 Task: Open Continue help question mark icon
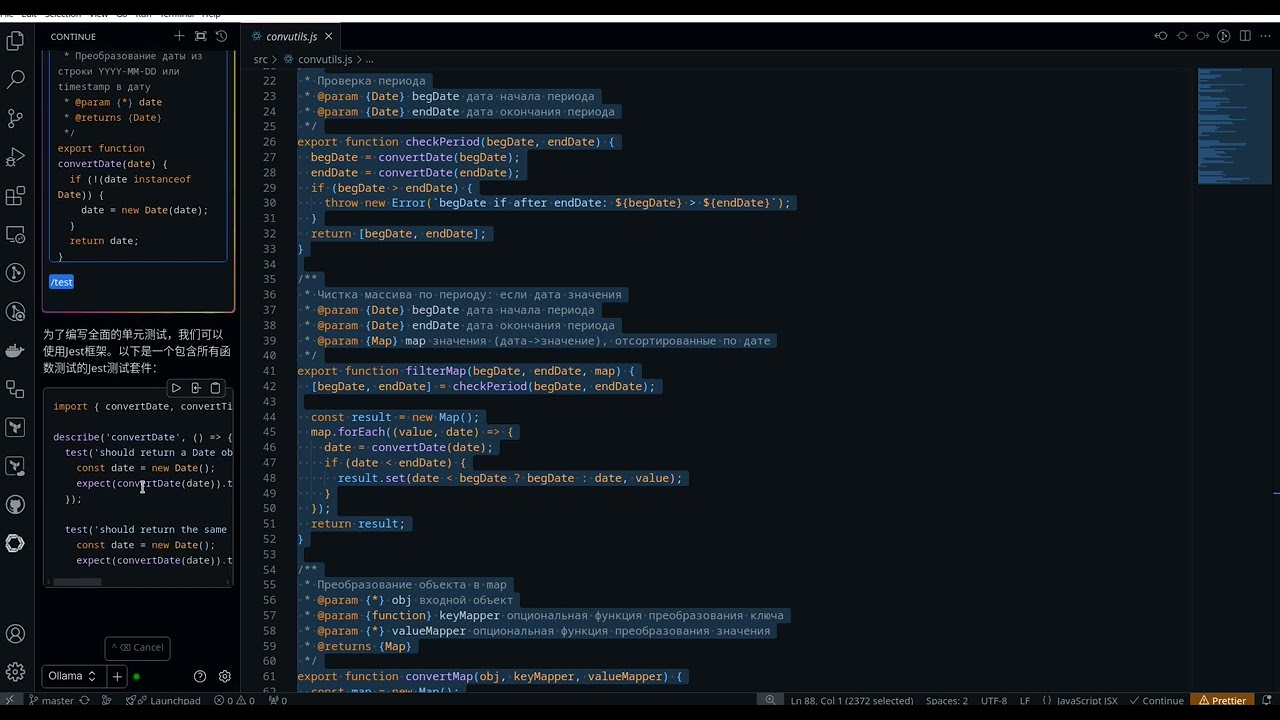[200, 677]
